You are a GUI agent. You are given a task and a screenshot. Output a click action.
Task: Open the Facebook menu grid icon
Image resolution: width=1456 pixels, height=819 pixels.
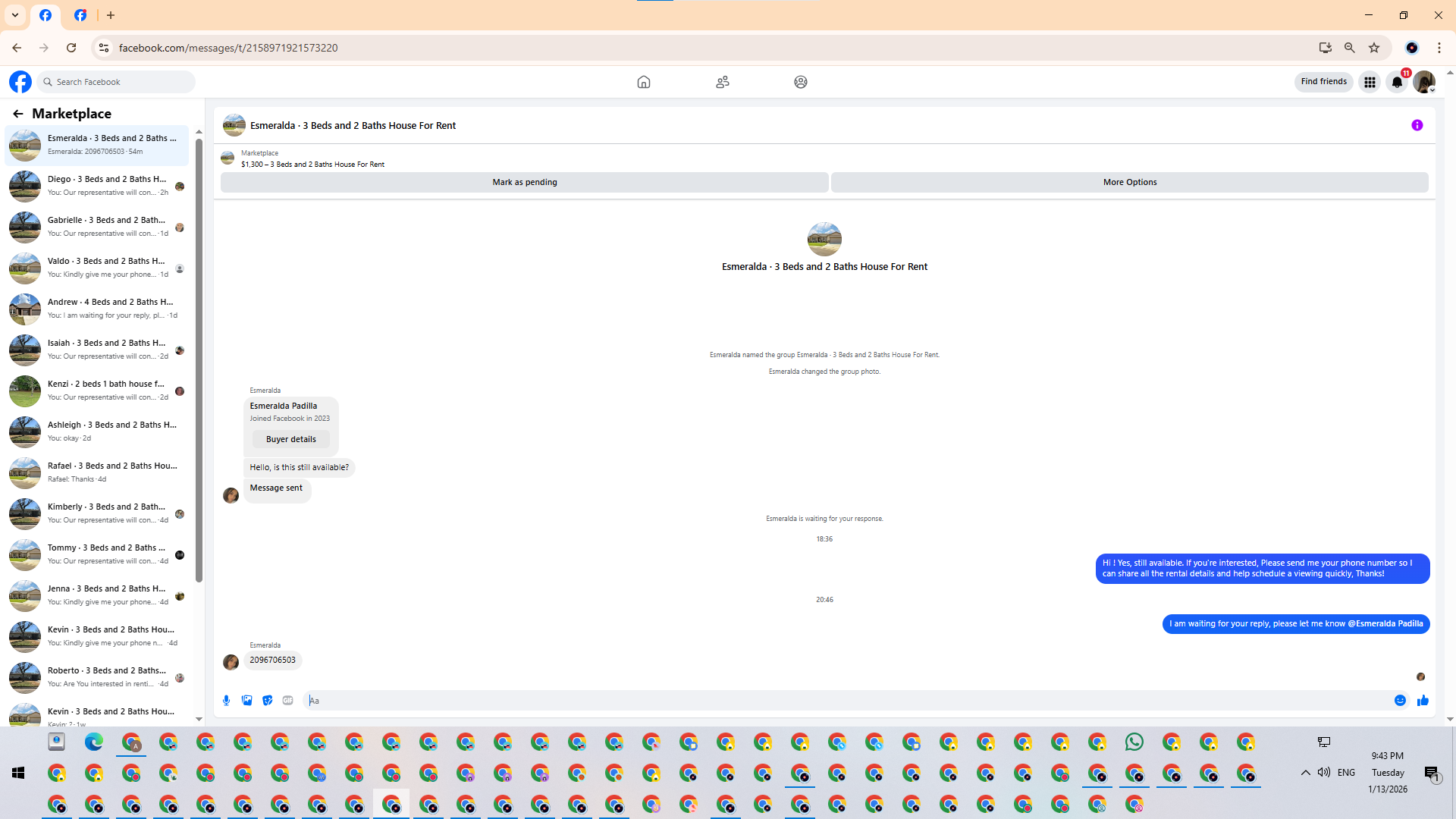pyautogui.click(x=1370, y=82)
